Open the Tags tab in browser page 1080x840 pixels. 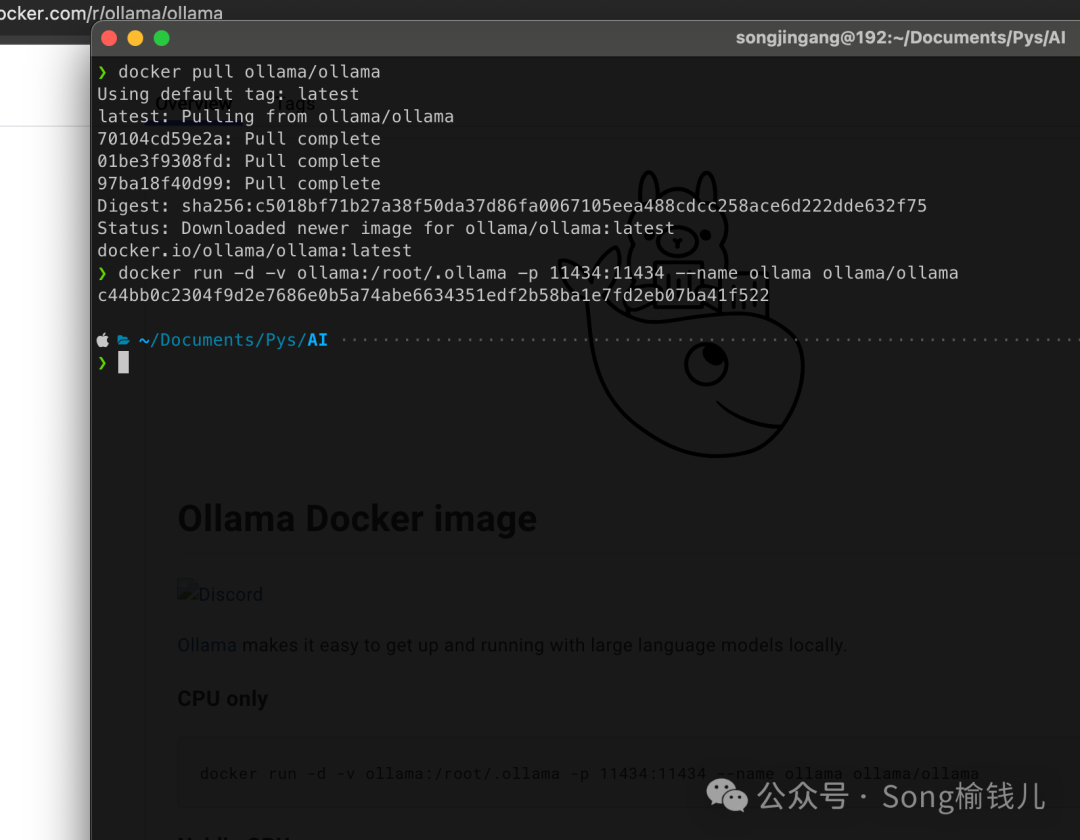[295, 104]
